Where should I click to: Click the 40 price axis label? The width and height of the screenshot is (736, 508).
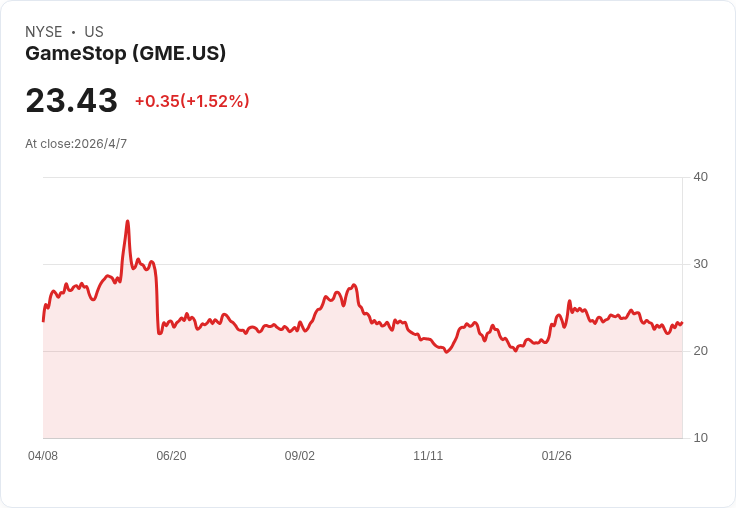tap(700, 177)
